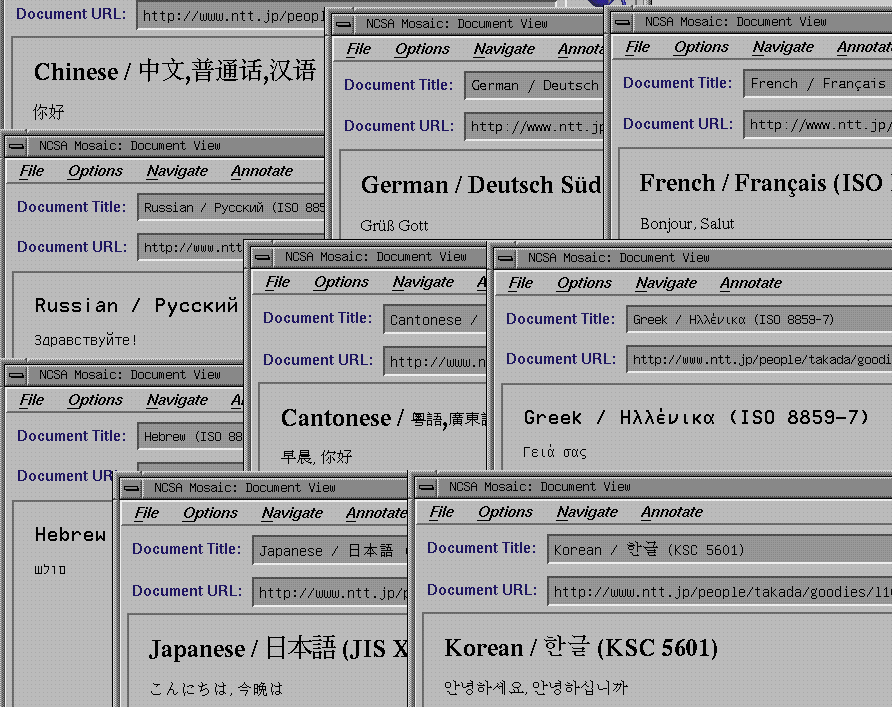This screenshot has height=707, width=892.
Task: Open the Options menu in the Japanese window
Action: [210, 513]
